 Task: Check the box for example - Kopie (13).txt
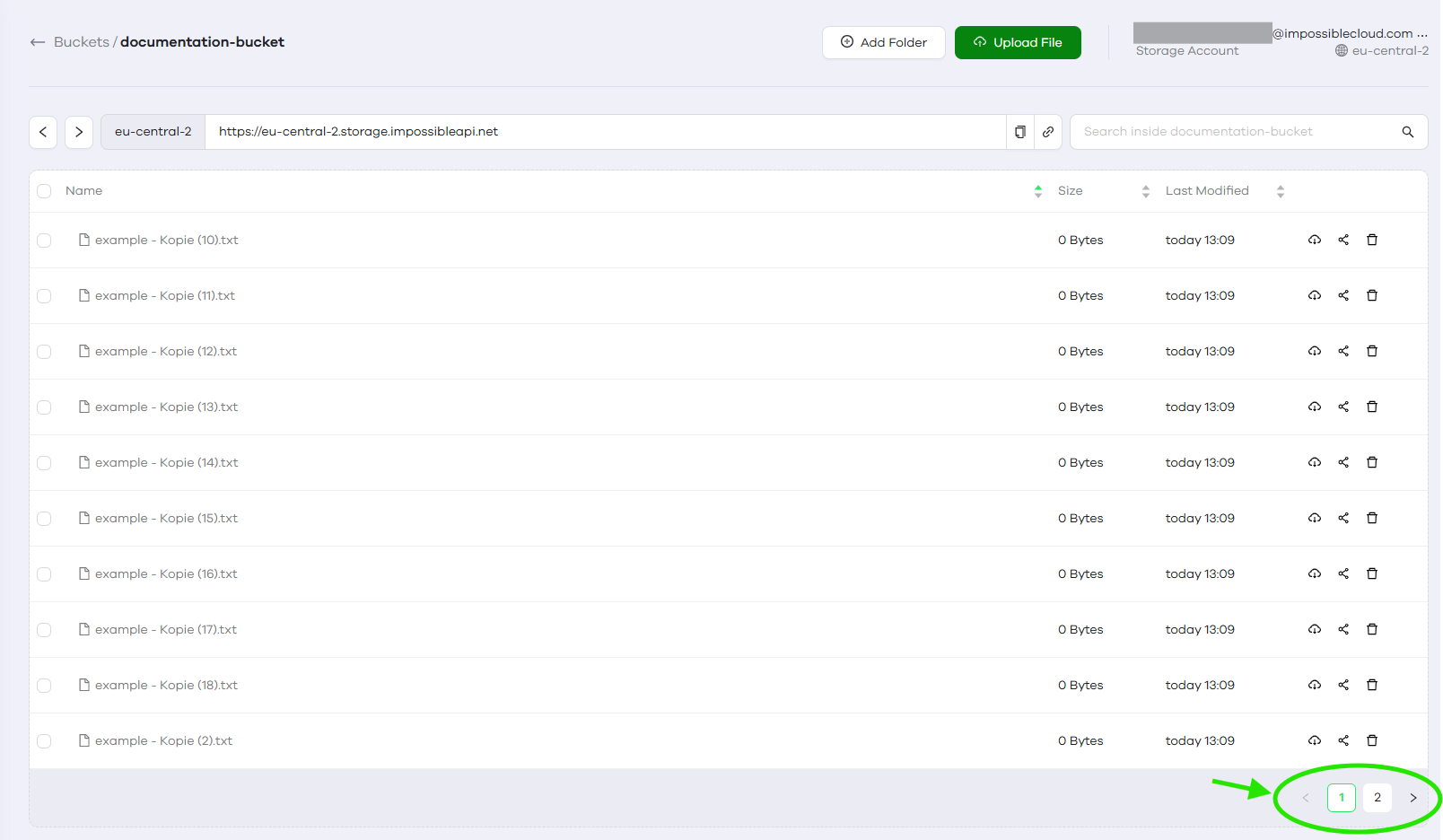pos(44,407)
